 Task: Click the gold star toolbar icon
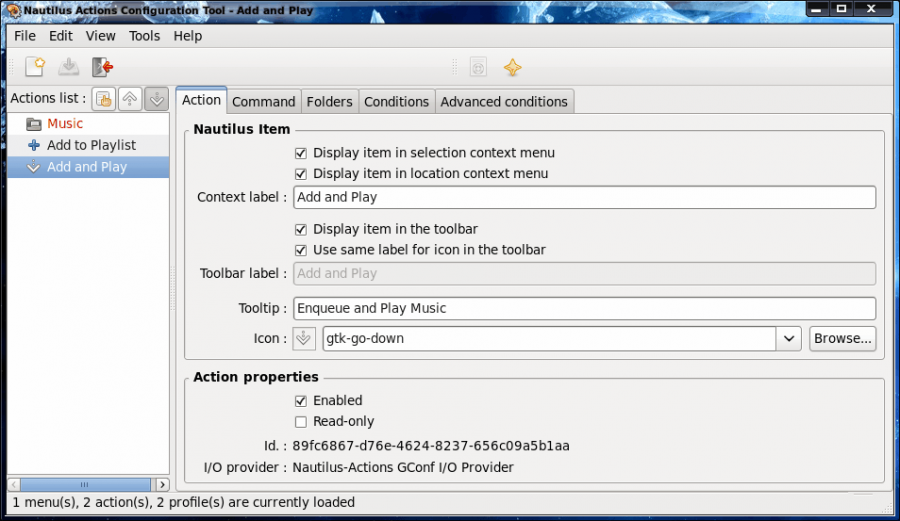tap(512, 67)
